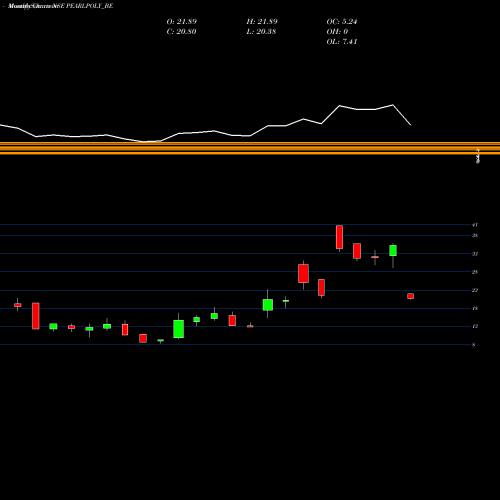Click the 33 price axis label
500x500 pixels.
click(475, 254)
